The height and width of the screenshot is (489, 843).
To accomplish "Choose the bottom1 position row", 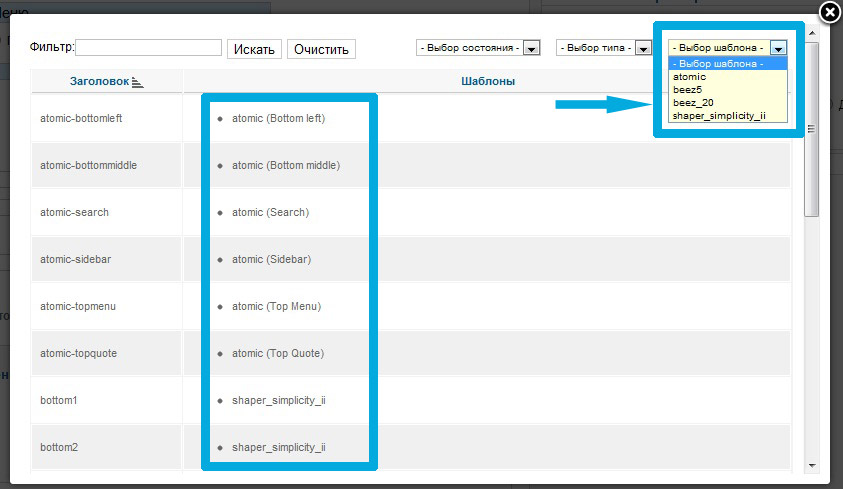I will (x=57, y=400).
